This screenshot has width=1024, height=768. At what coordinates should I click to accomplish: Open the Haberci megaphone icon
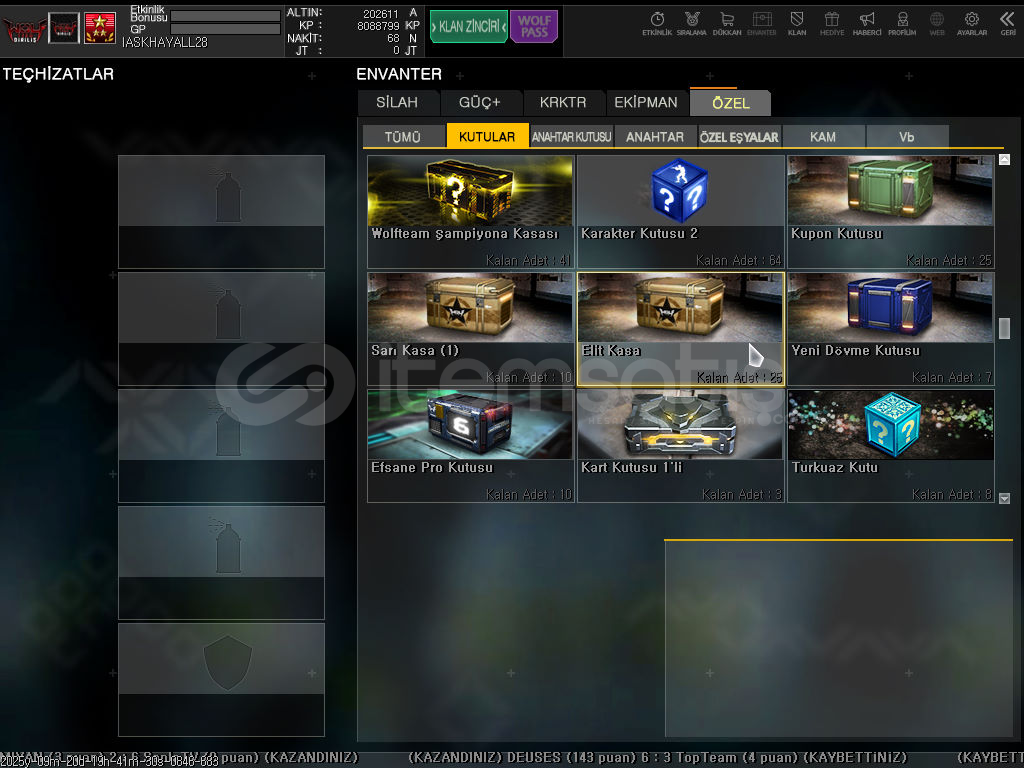(867, 24)
